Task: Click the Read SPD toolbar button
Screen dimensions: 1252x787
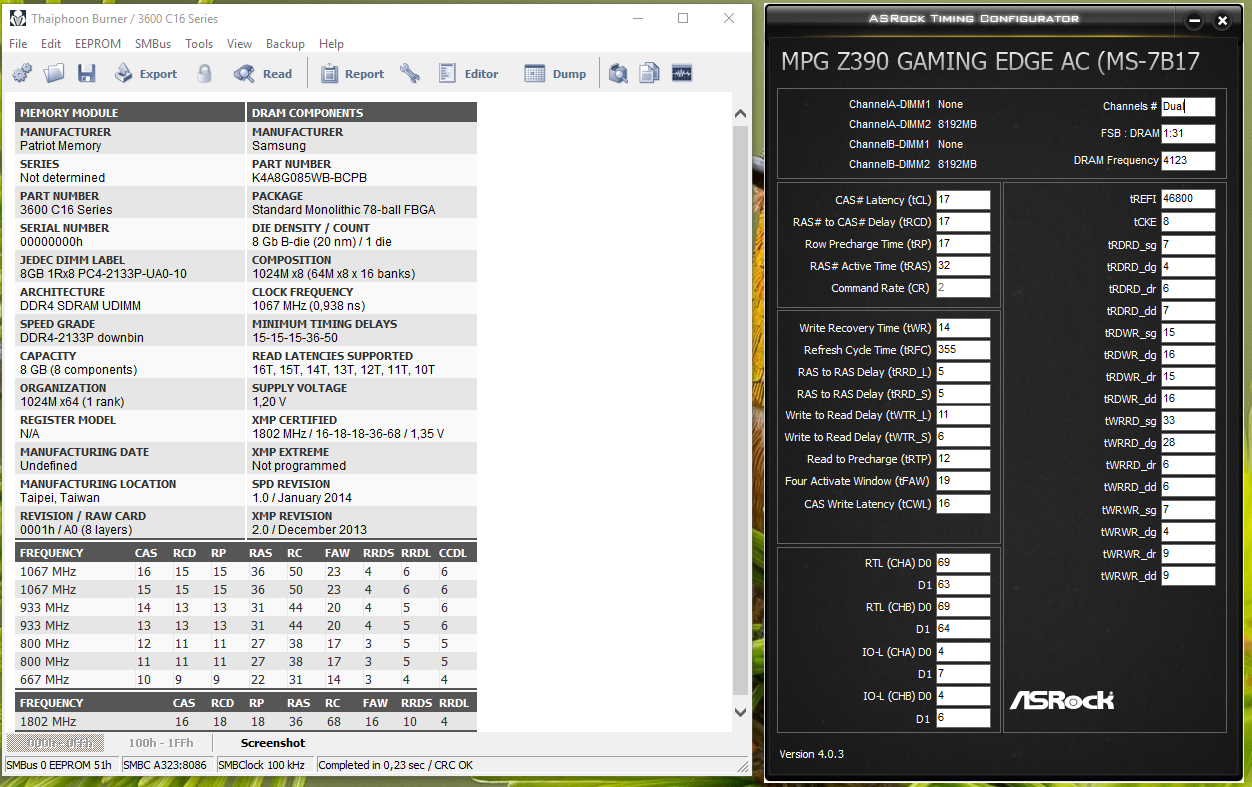Action: point(263,73)
